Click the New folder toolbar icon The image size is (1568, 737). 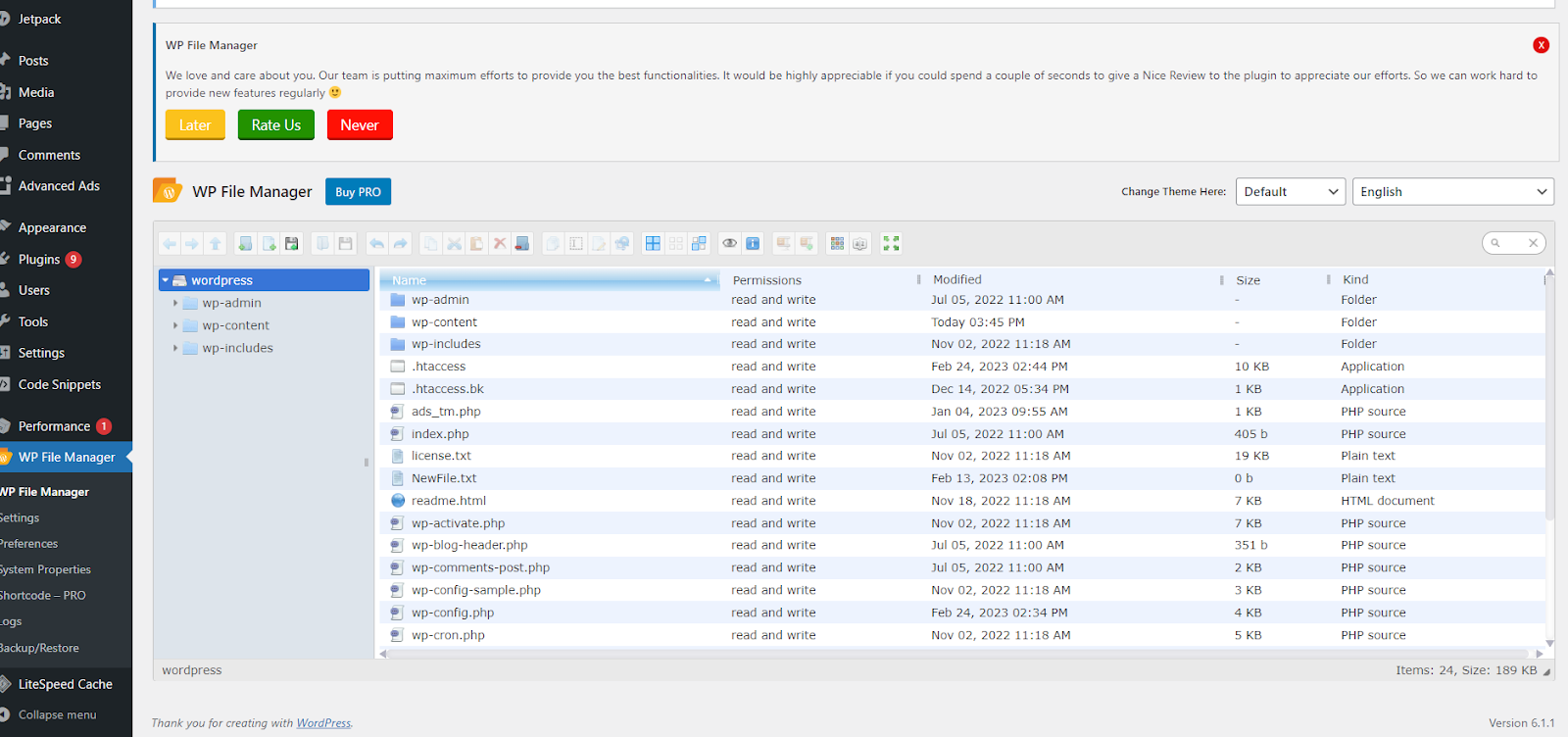(x=245, y=243)
